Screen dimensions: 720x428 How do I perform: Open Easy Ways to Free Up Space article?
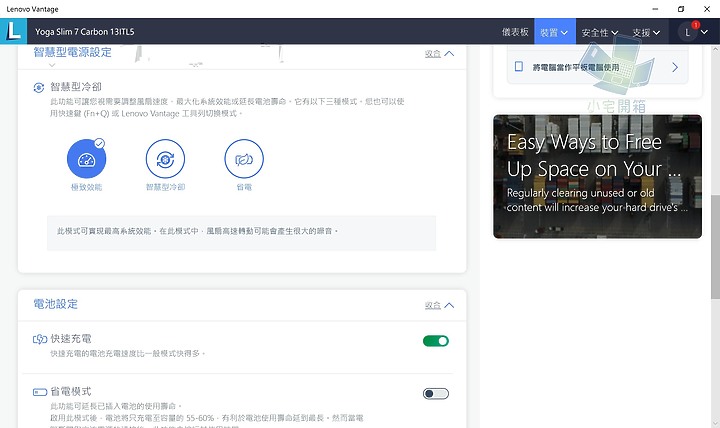pyautogui.click(x=597, y=176)
